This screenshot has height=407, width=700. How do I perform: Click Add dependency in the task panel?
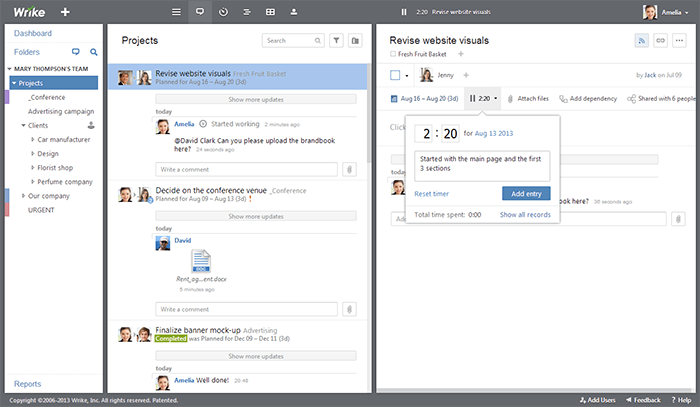point(588,99)
